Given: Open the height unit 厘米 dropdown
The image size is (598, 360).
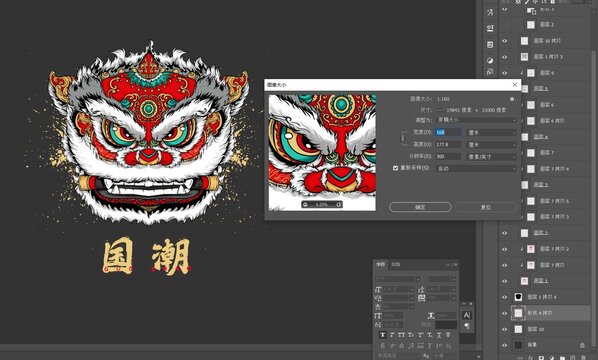Looking at the screenshot, I should pyautogui.click(x=492, y=145).
